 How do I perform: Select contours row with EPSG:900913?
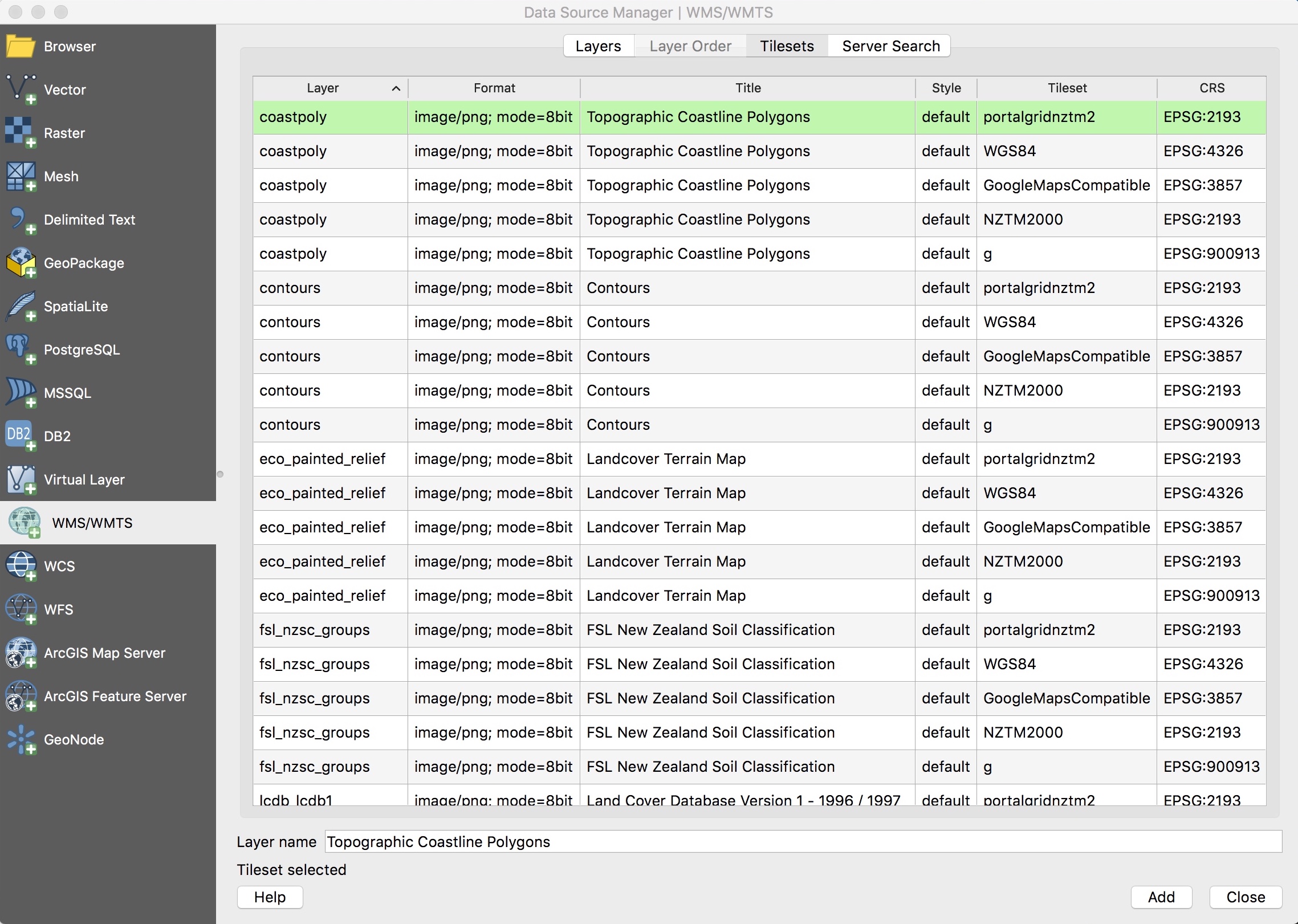(759, 425)
